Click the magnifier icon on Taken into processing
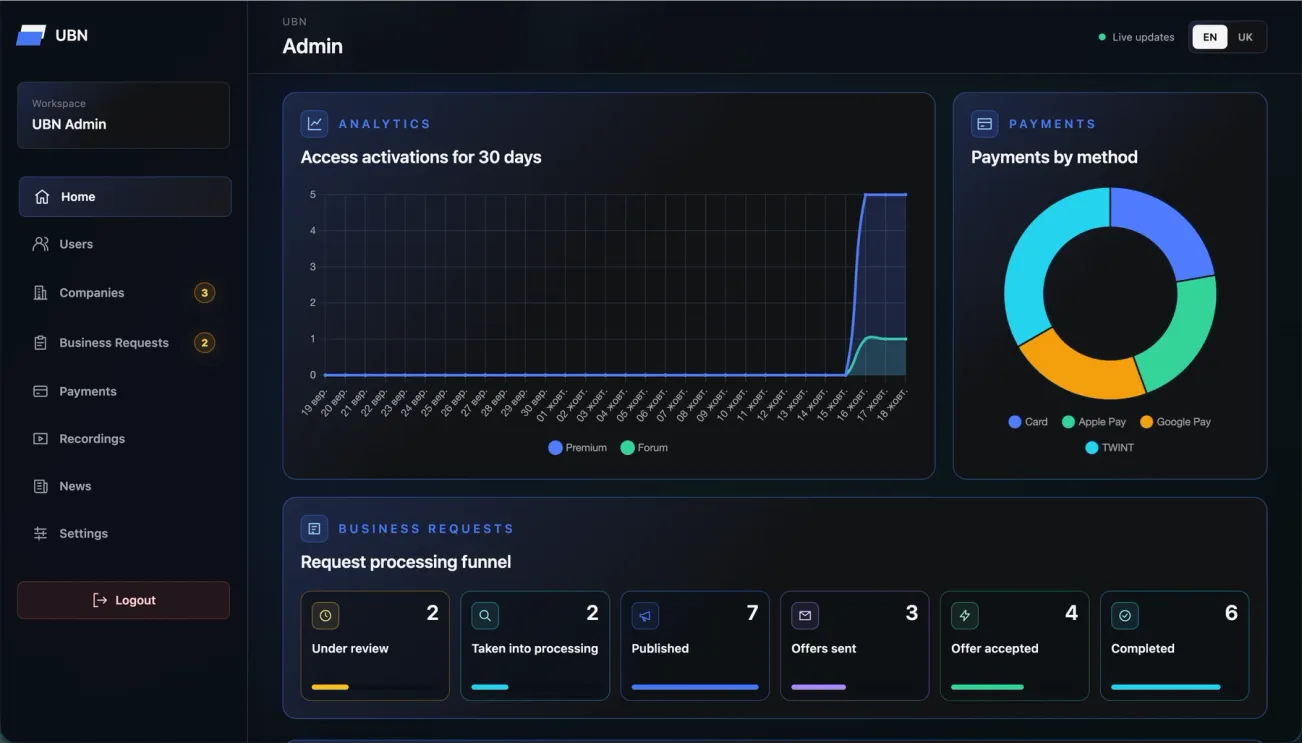Viewport: 1302px width, 743px height. click(x=485, y=616)
